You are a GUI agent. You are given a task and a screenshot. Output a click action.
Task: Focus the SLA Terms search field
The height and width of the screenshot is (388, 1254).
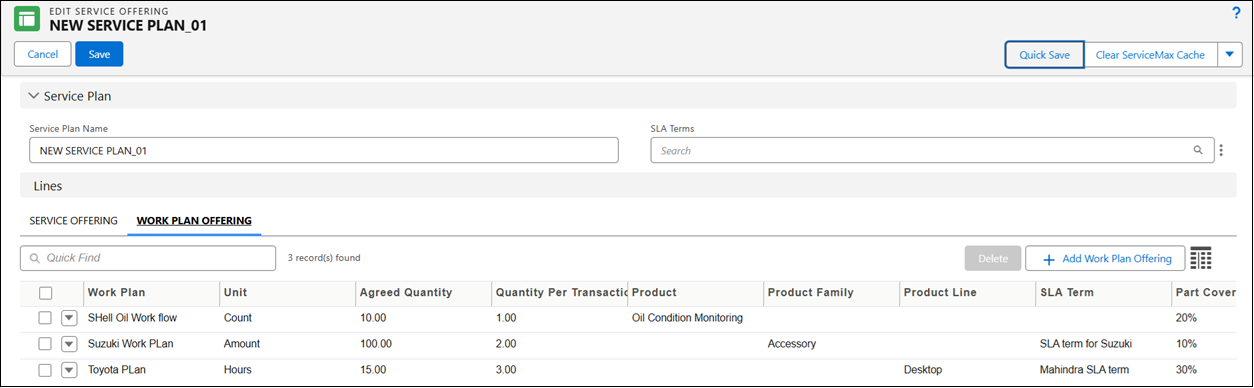(932, 150)
